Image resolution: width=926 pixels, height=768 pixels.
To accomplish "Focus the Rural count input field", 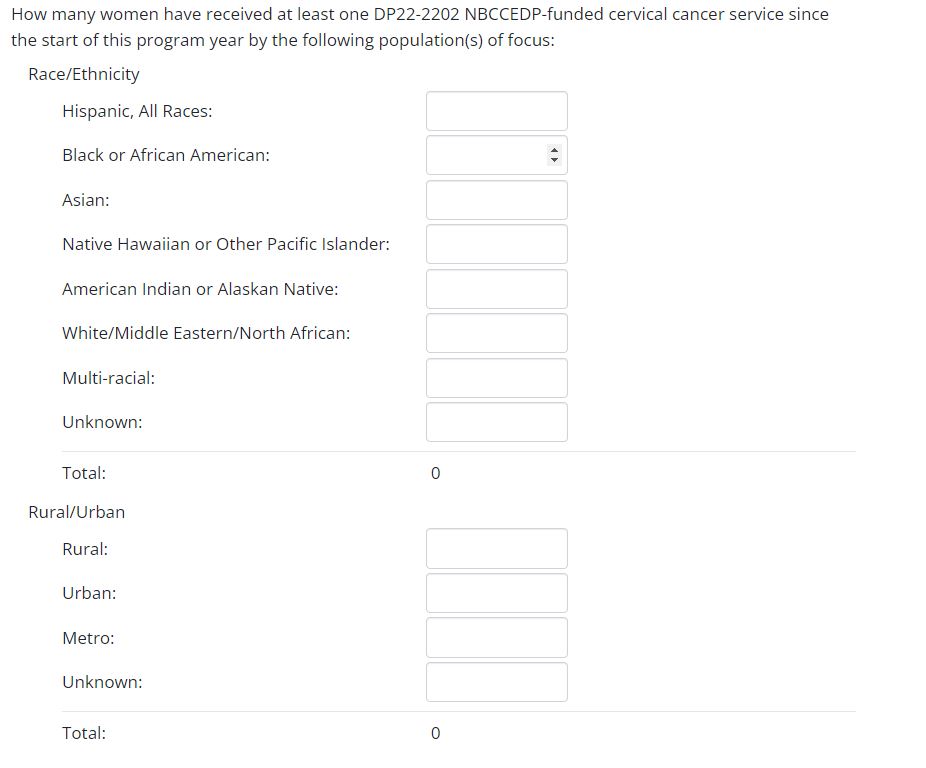I will pyautogui.click(x=496, y=549).
